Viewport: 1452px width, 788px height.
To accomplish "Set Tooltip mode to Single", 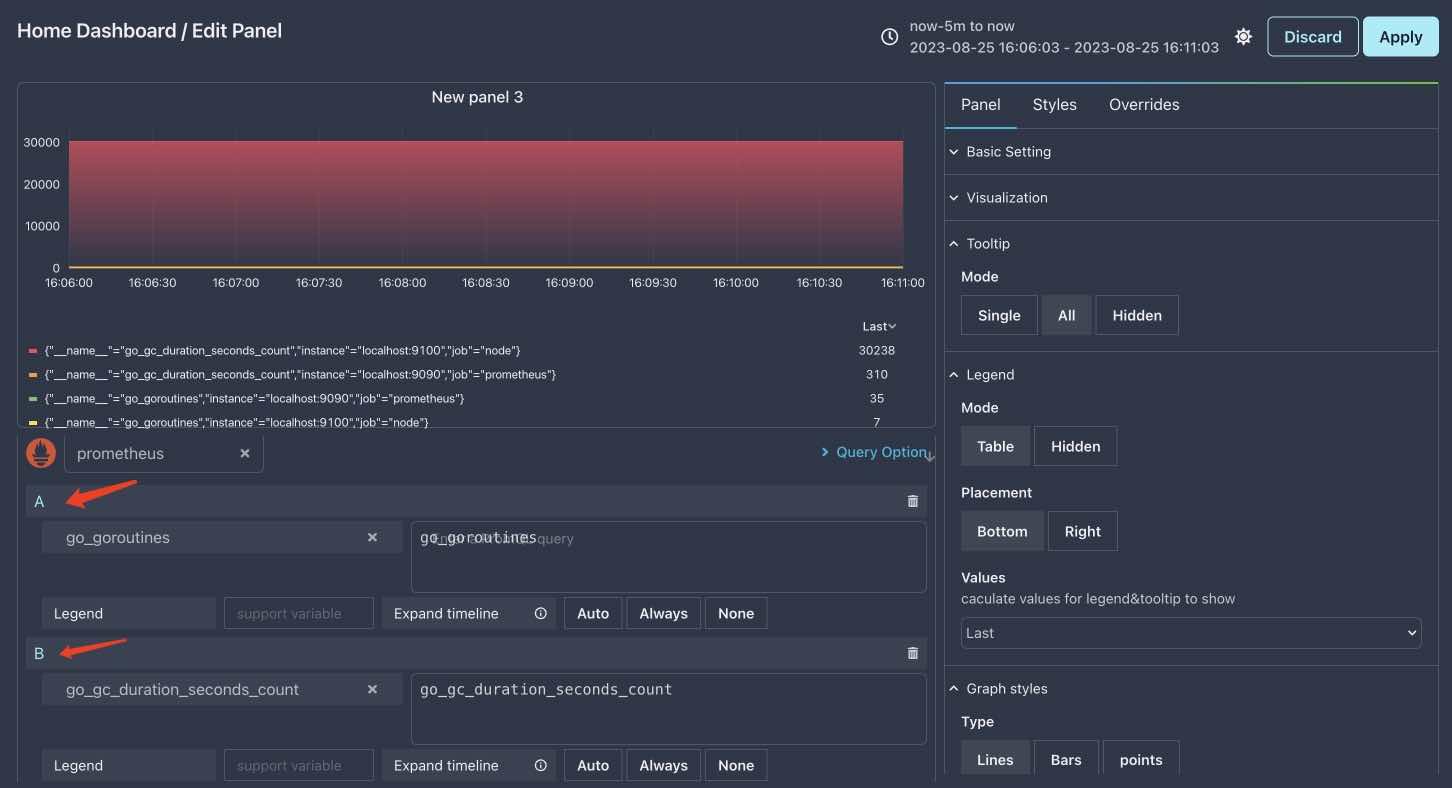I will click(999, 315).
